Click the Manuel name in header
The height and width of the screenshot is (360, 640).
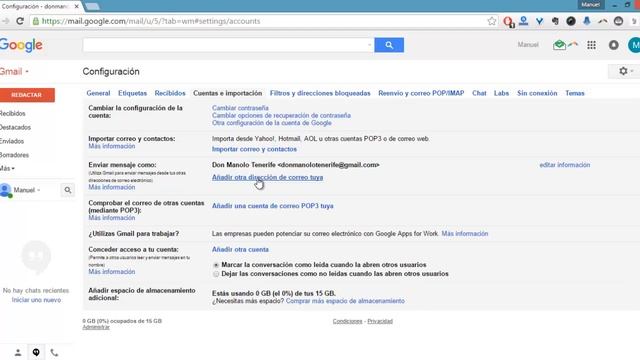528,44
